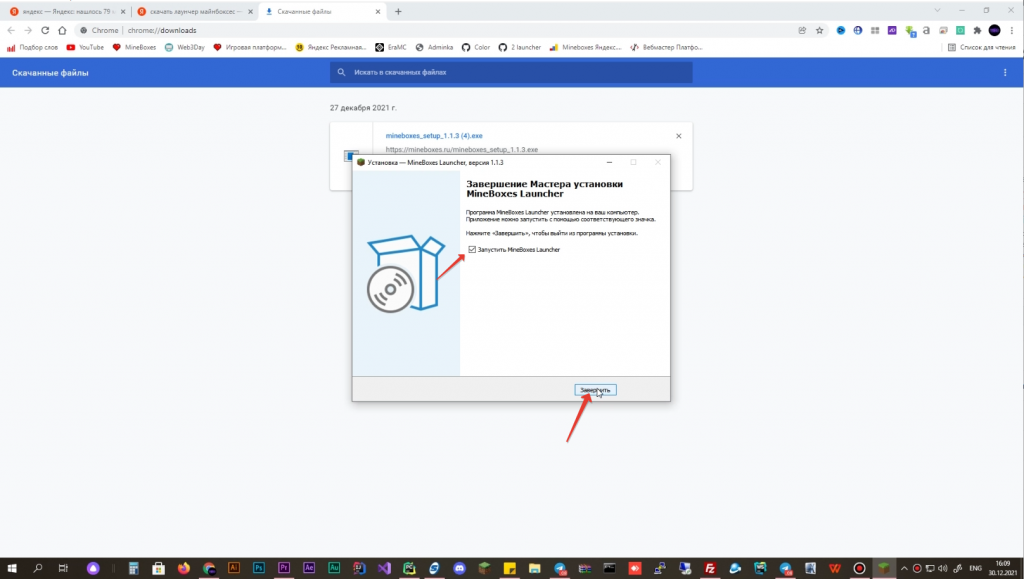Open the downloads page three-dot menu

(x=1005, y=73)
